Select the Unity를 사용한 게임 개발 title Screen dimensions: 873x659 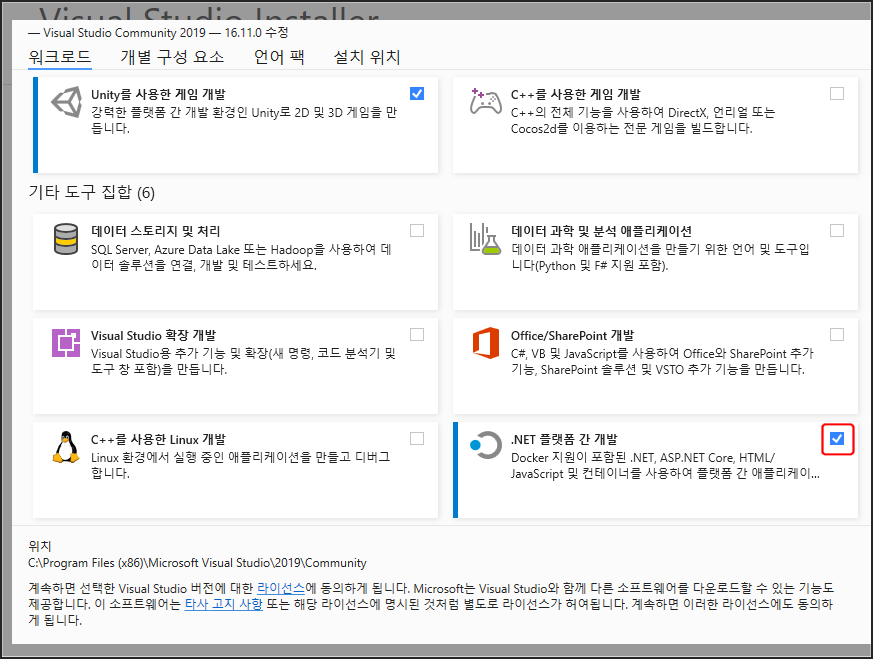(158, 95)
